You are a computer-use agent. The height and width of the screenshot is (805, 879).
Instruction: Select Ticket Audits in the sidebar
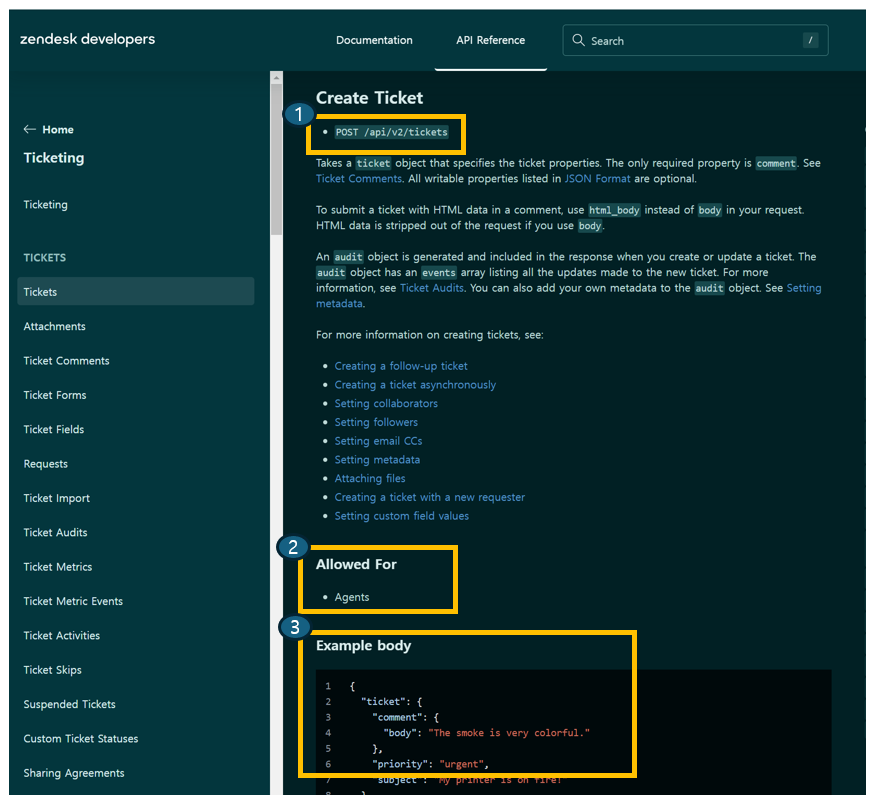pos(55,533)
